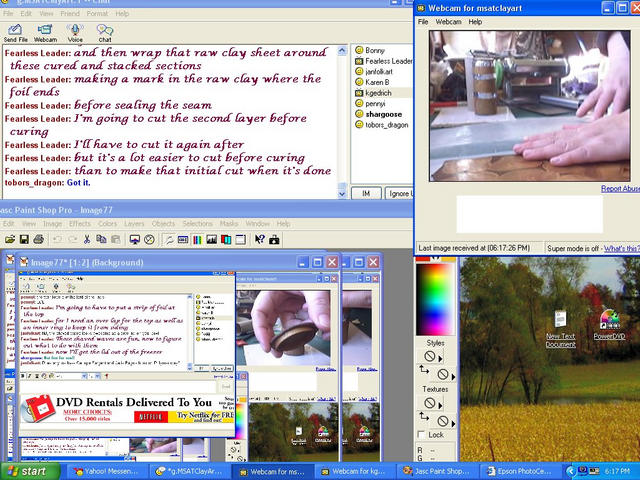640x480 pixels.
Task: Open Layers menu in Paint Shop Pro
Action: [134, 224]
